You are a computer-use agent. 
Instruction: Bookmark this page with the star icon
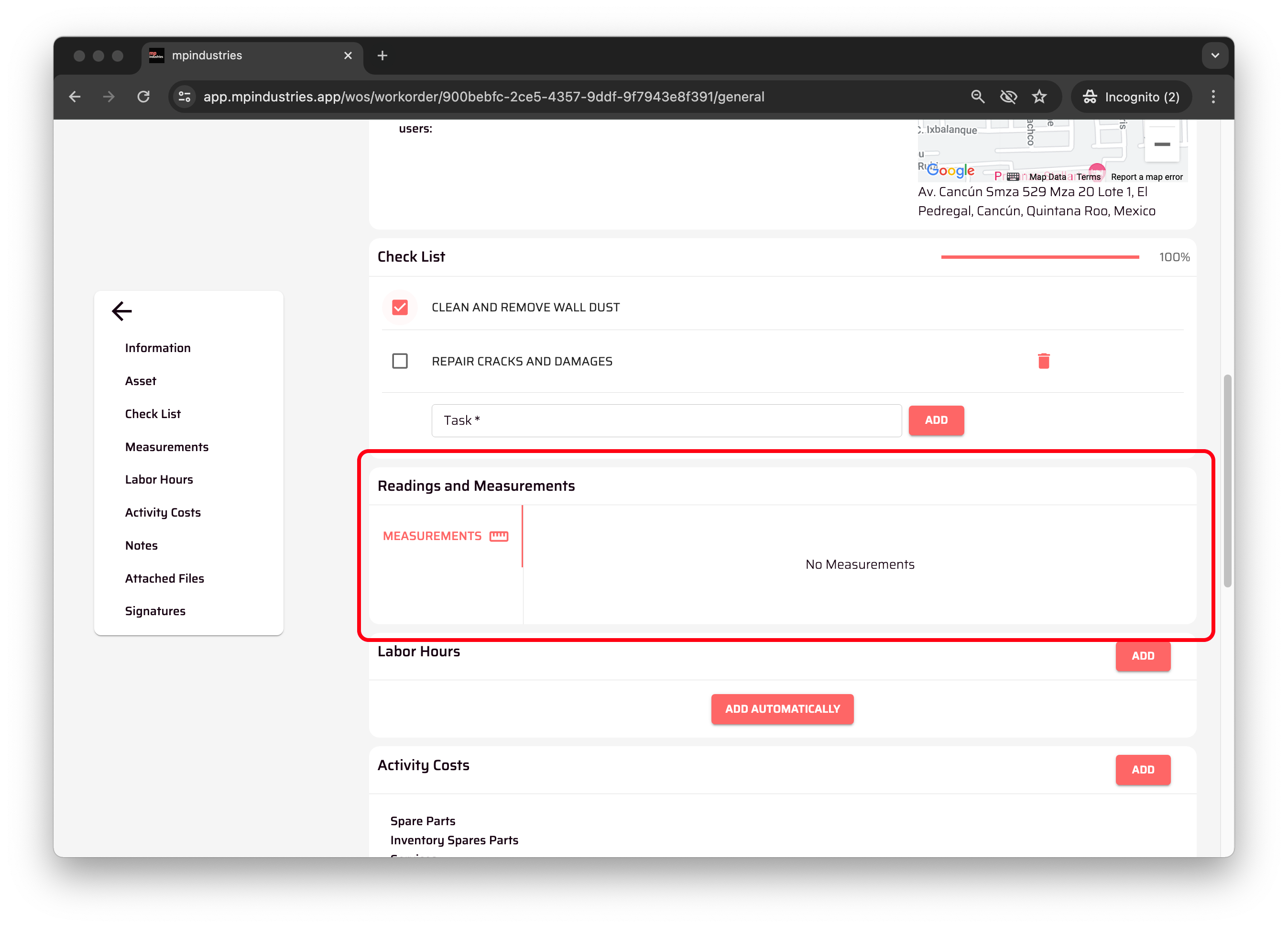[x=1039, y=97]
